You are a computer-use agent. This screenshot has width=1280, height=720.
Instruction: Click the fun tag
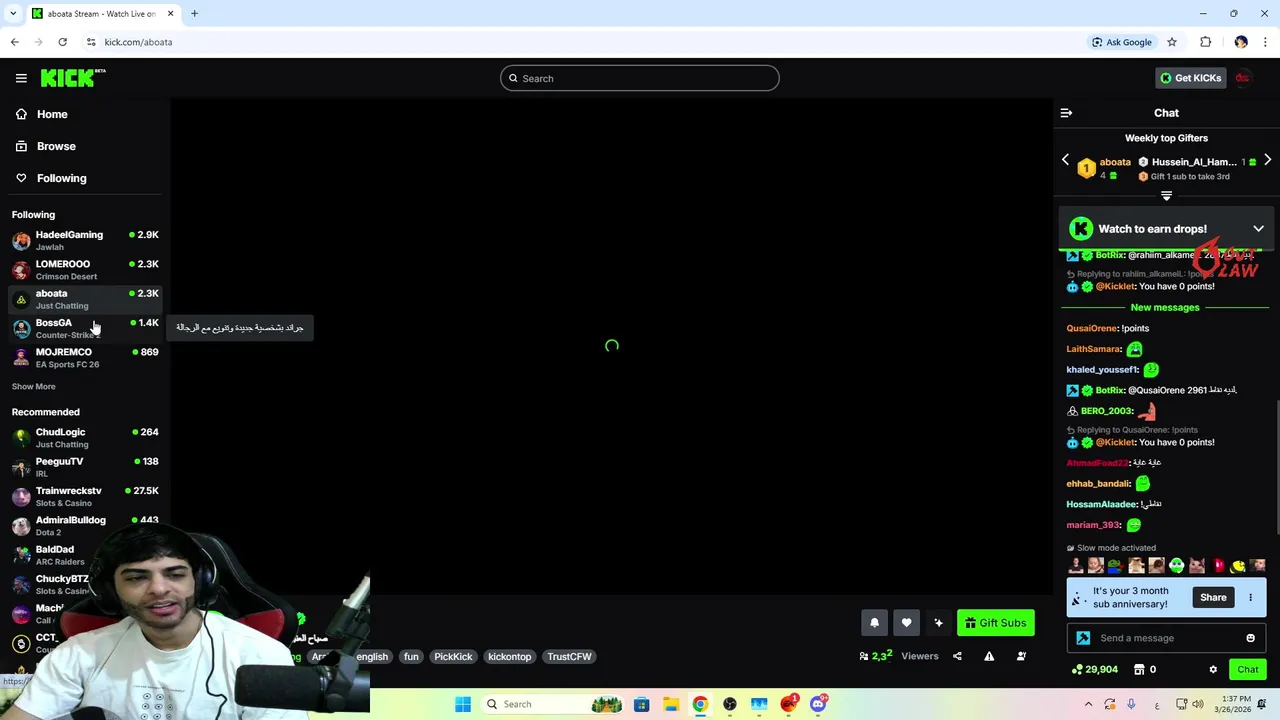pyautogui.click(x=411, y=656)
